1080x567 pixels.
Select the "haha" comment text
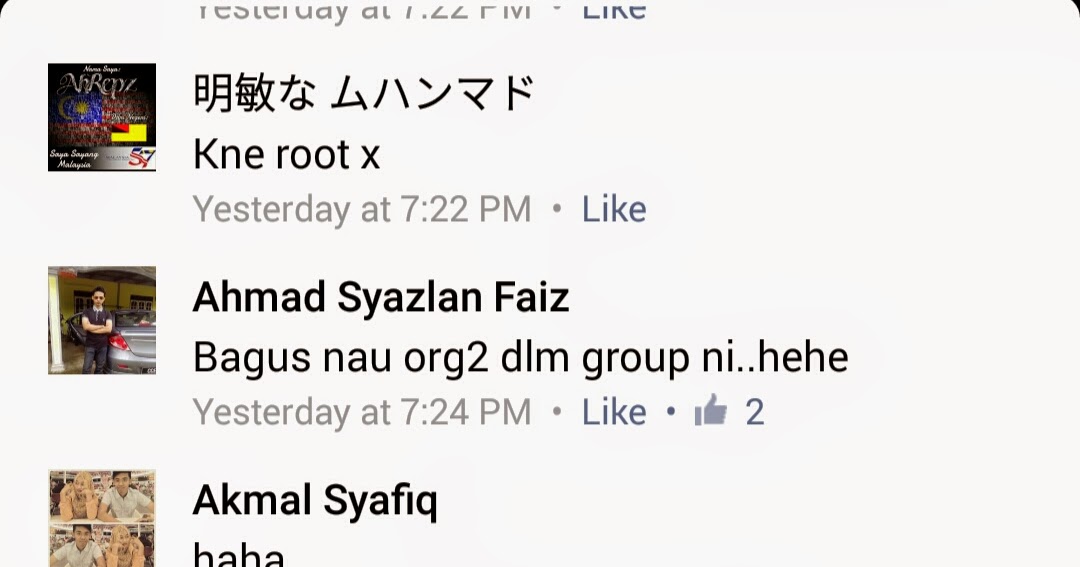(x=238, y=555)
